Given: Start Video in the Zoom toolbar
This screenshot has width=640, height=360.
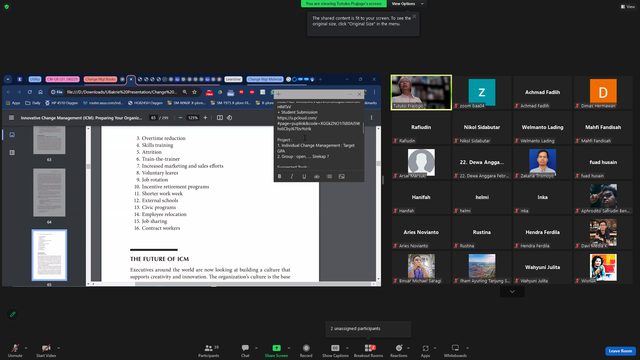Looking at the screenshot, I should click(x=46, y=350).
